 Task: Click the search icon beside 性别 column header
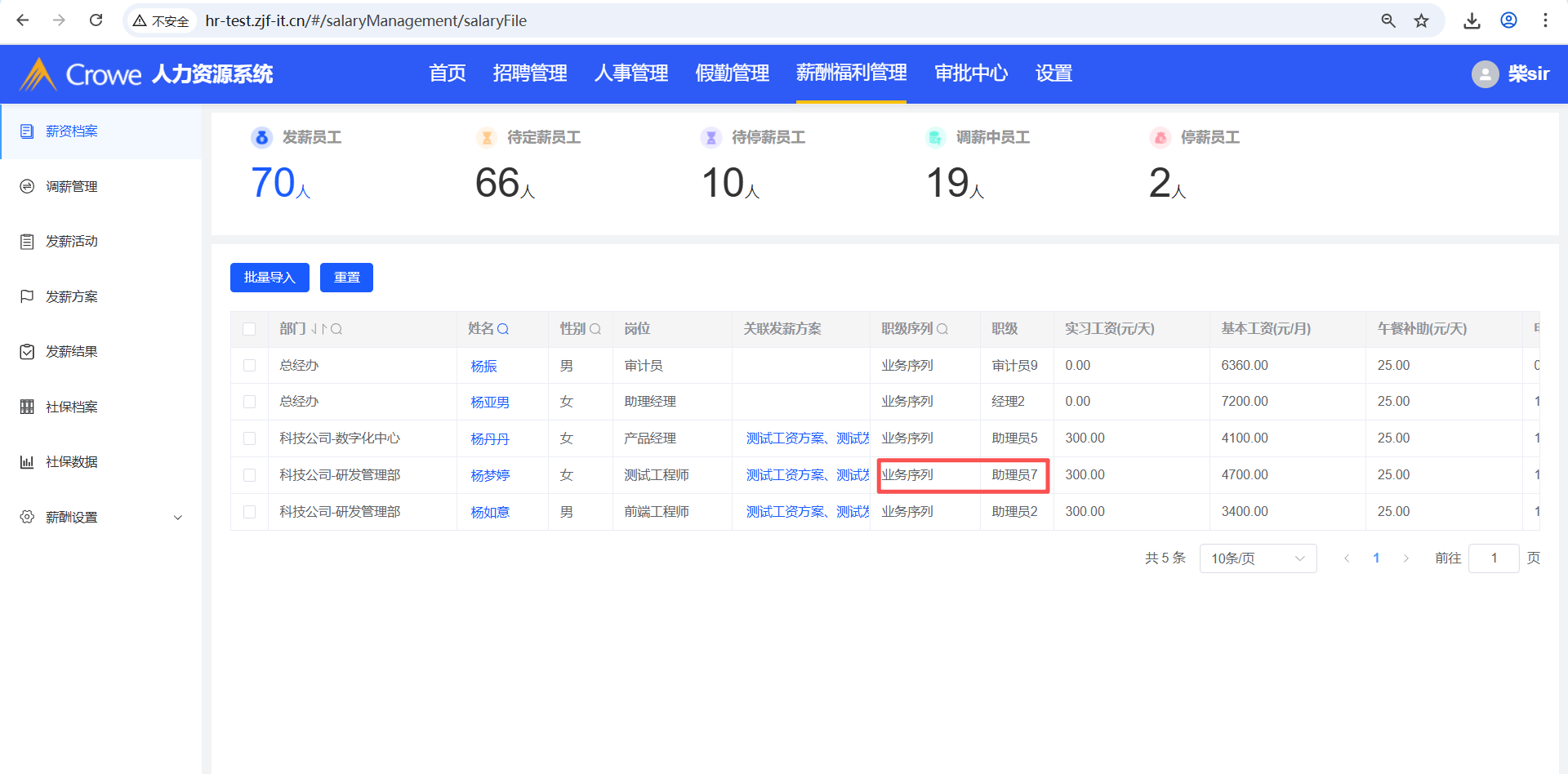[595, 329]
